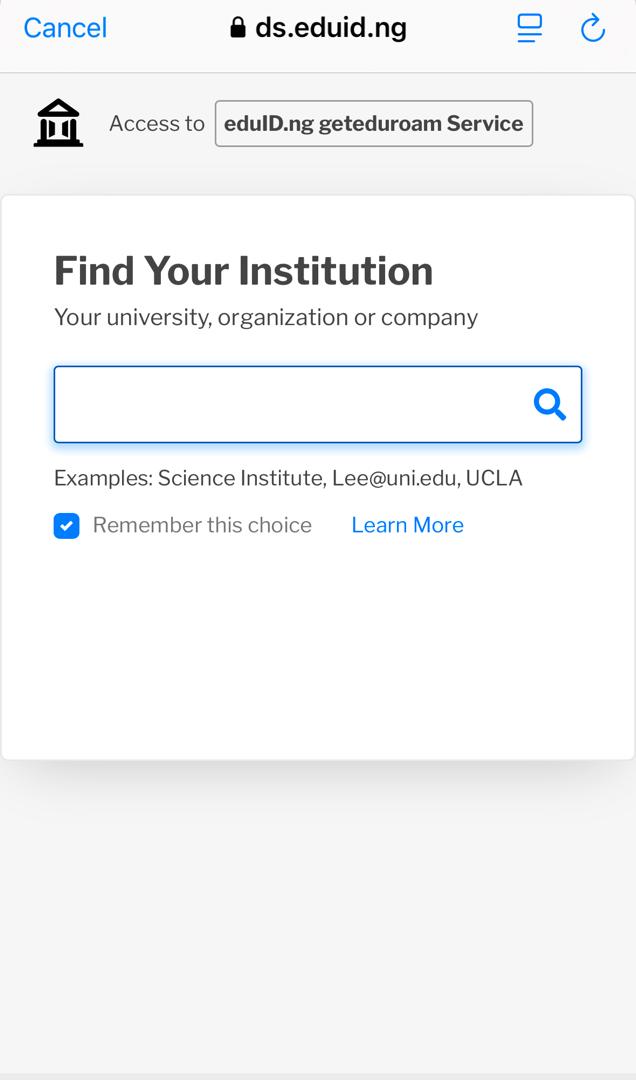
Task: Tap the address bar showing ds.eduid.ng
Action: coord(320,27)
